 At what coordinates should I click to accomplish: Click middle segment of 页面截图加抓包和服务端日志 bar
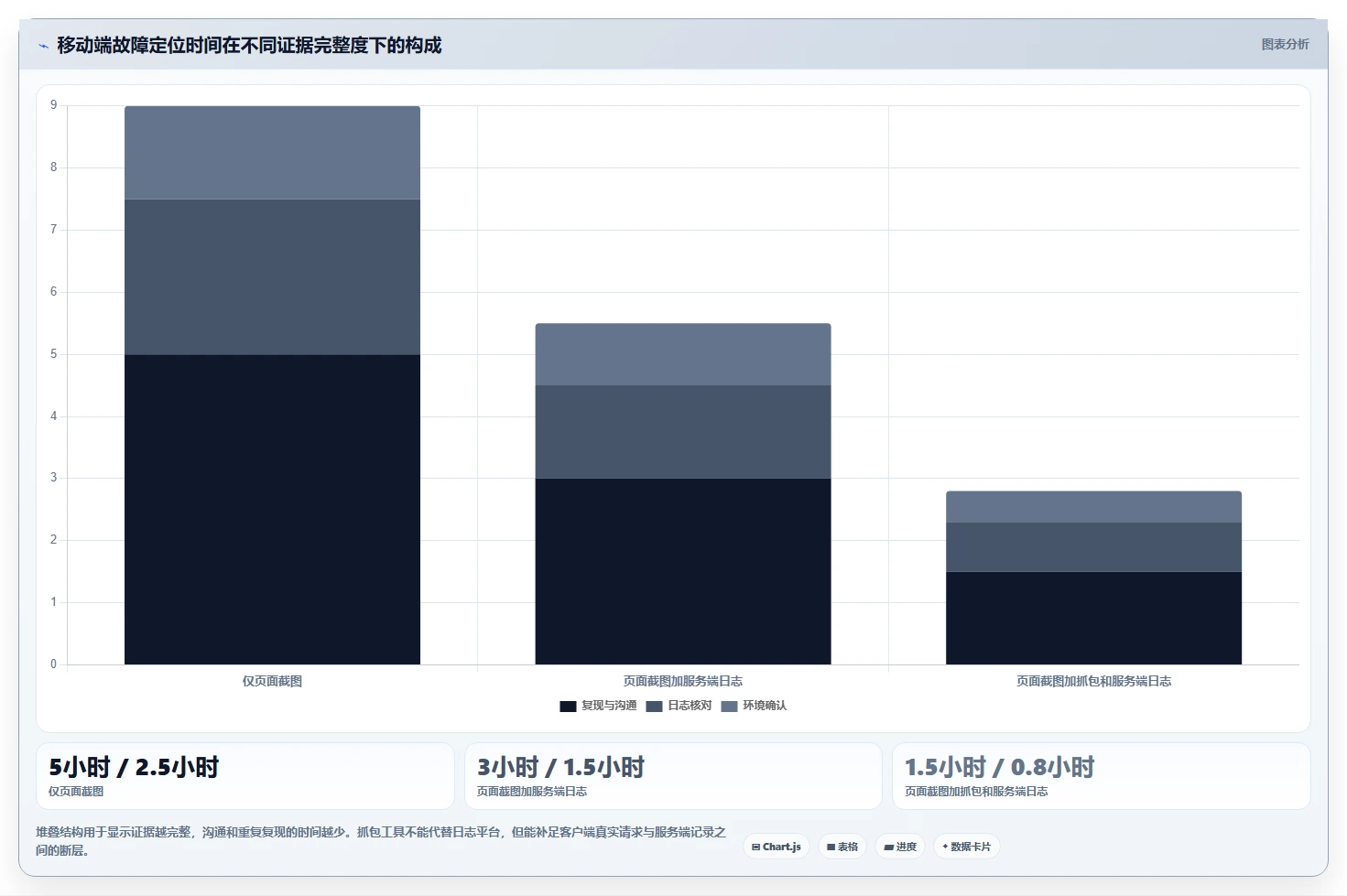pyautogui.click(x=1093, y=547)
